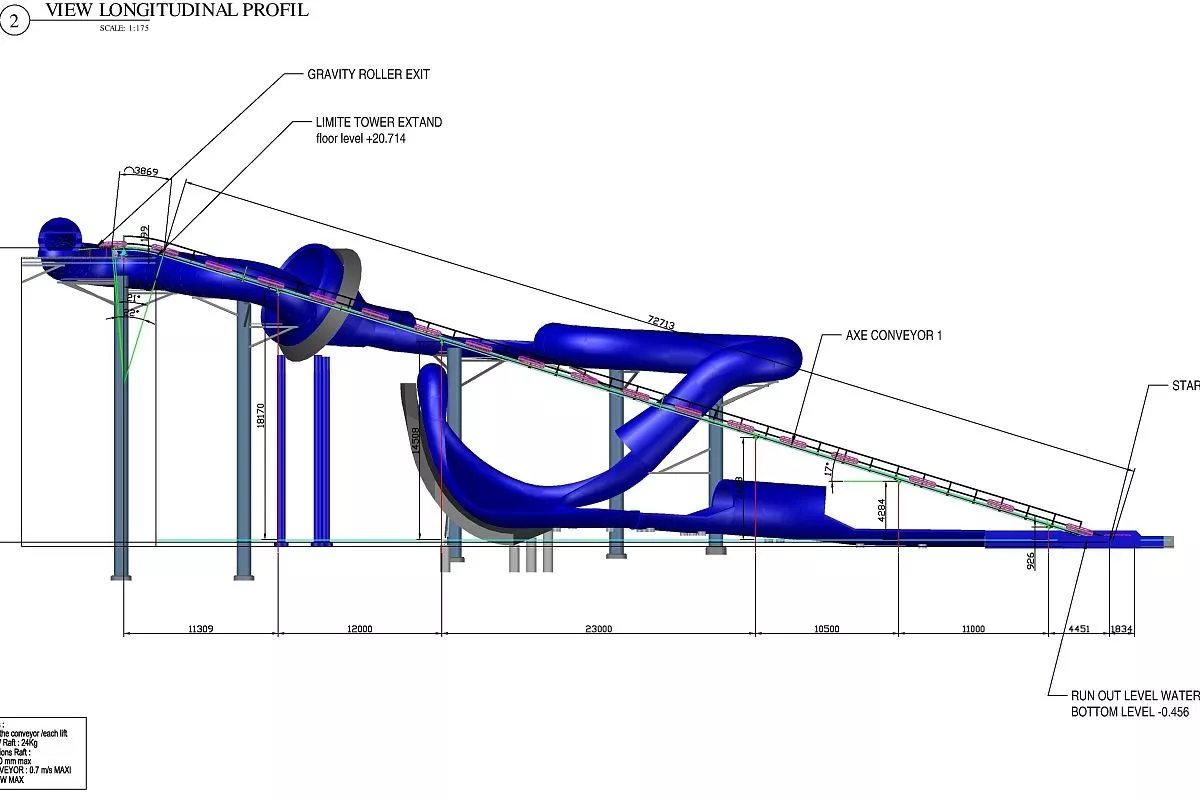Select the RUN OUT LEVEL WATER annotation
Viewport: 1200px width, 800px height.
pyautogui.click(x=1134, y=694)
